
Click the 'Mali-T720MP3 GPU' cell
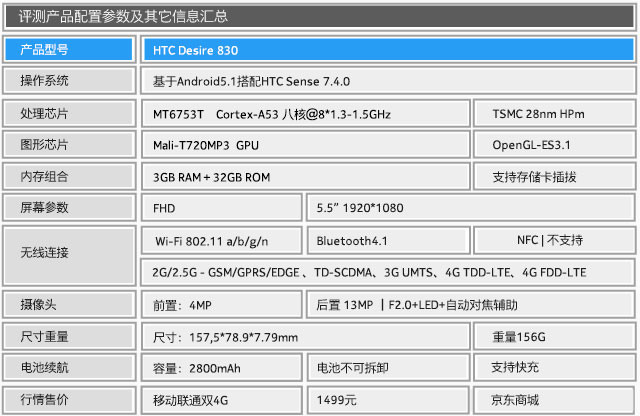(x=306, y=145)
